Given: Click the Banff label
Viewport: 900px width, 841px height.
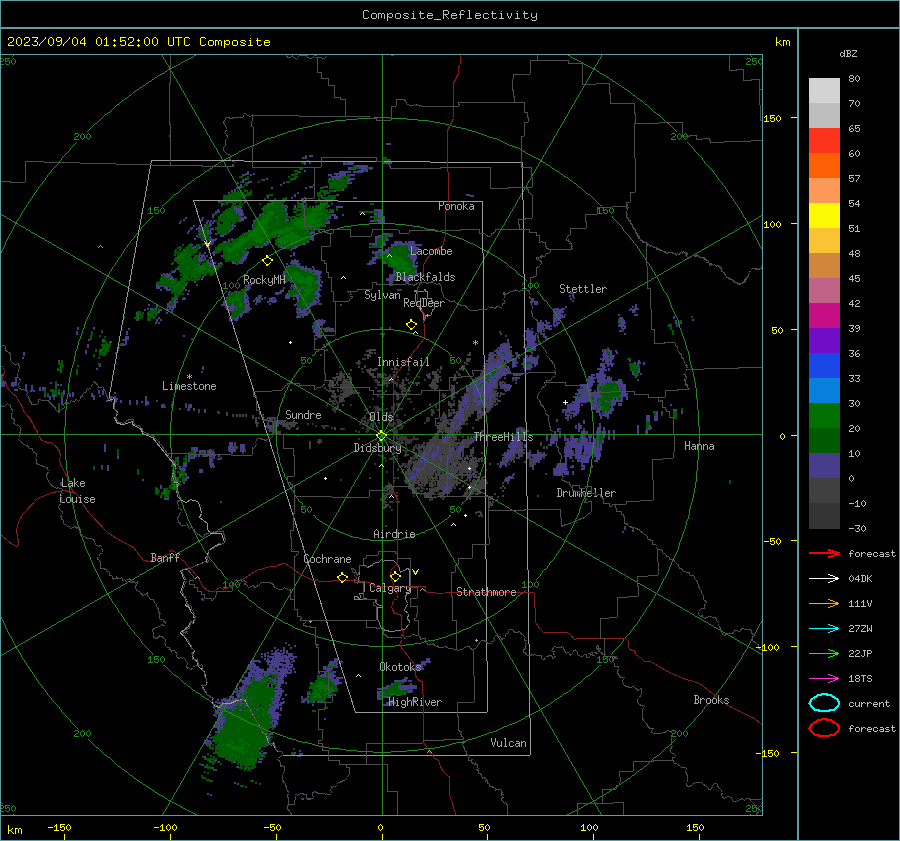Looking at the screenshot, I should (x=165, y=557).
